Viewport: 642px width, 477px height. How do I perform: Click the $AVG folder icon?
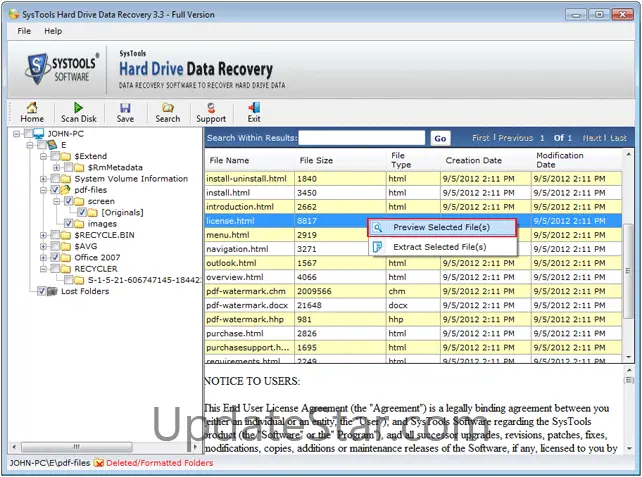click(66, 246)
